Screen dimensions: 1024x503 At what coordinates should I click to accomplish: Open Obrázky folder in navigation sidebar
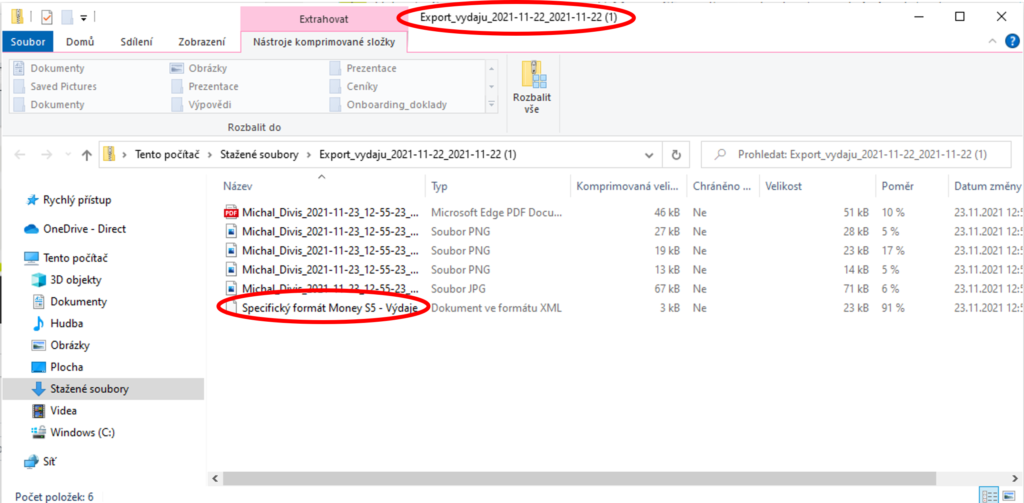click(70, 345)
